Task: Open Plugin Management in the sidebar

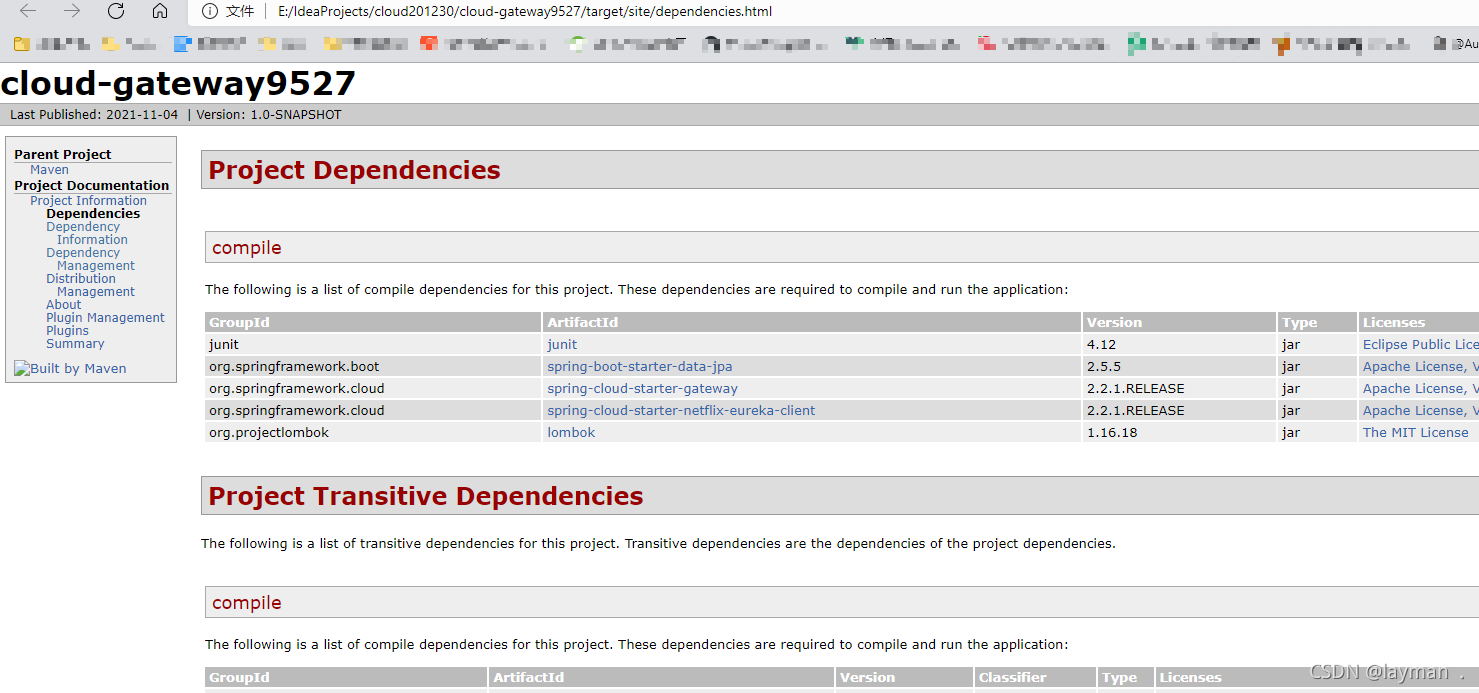Action: [x=105, y=318]
